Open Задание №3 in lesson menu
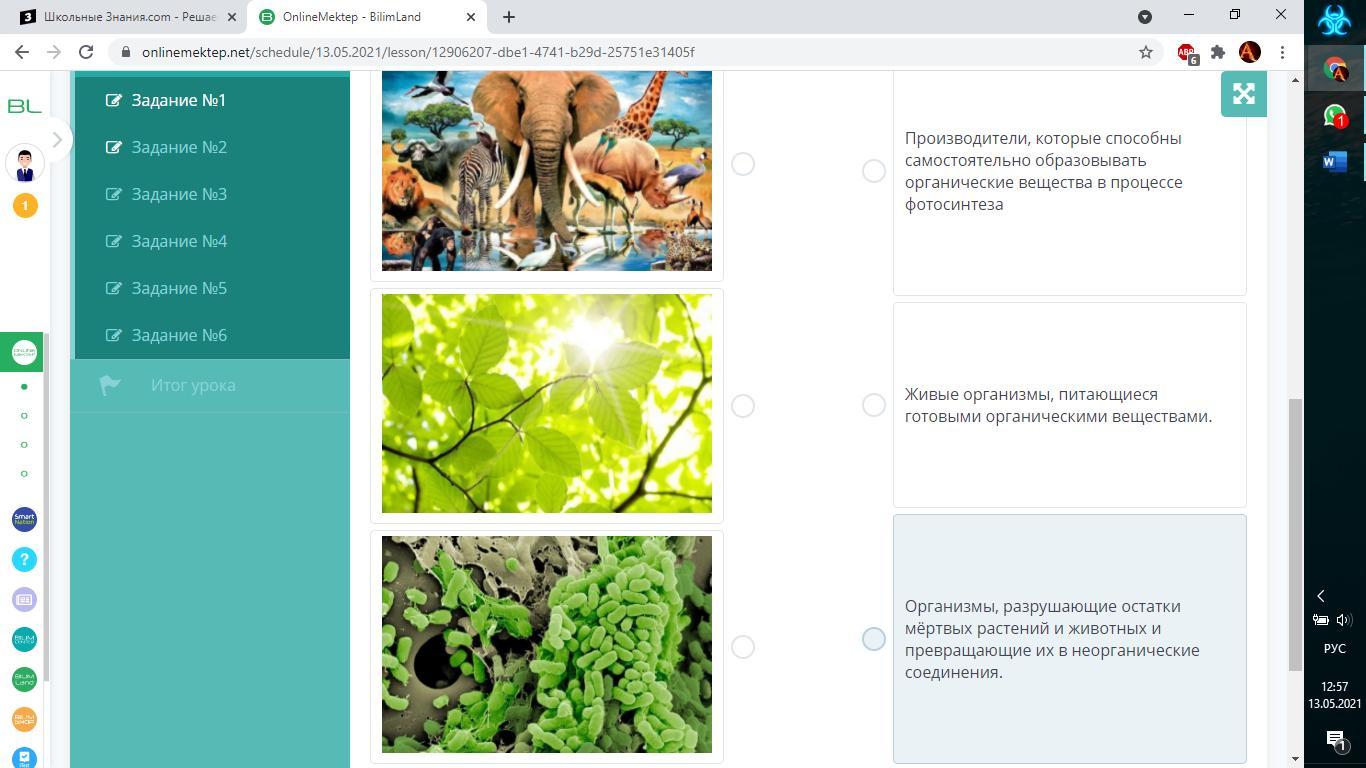Viewport: 1366px width, 768px height. pos(179,194)
